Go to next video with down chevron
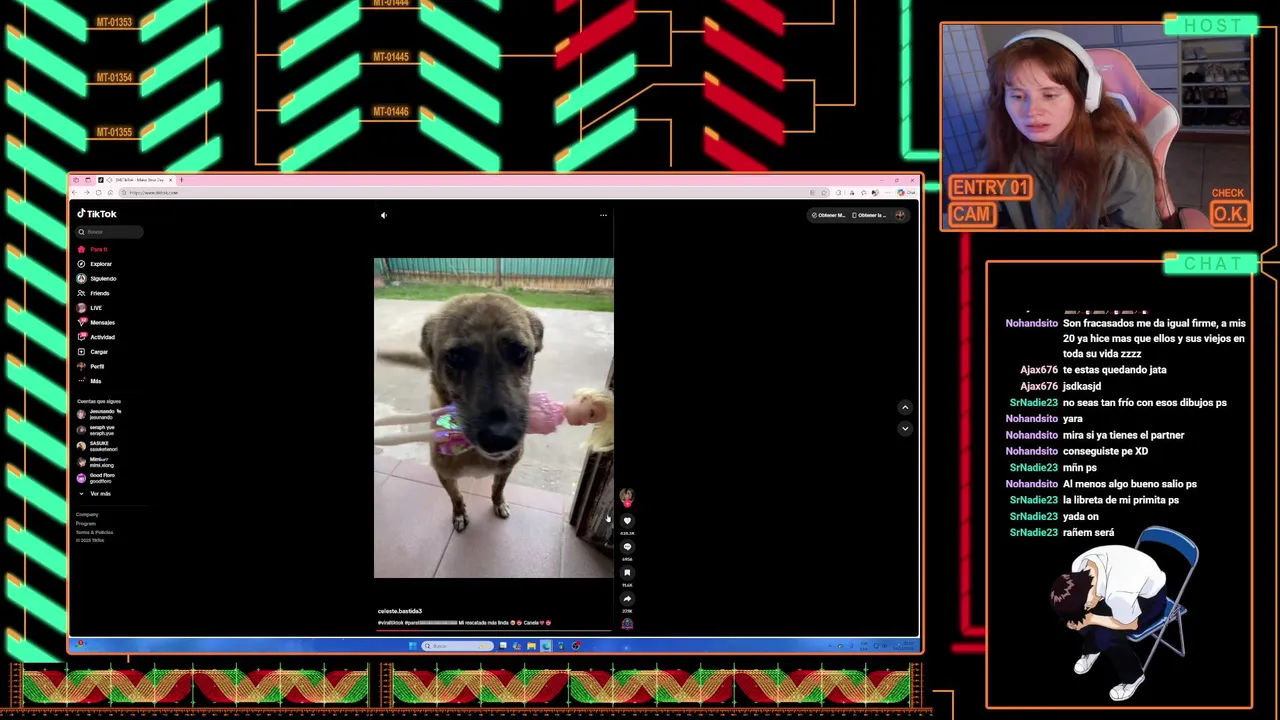1280x720 pixels. 905,429
